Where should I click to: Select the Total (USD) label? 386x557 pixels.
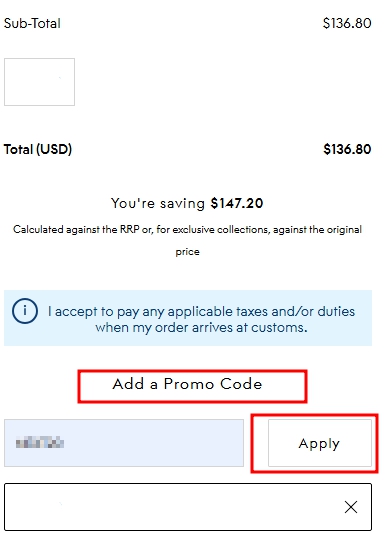(x=38, y=149)
